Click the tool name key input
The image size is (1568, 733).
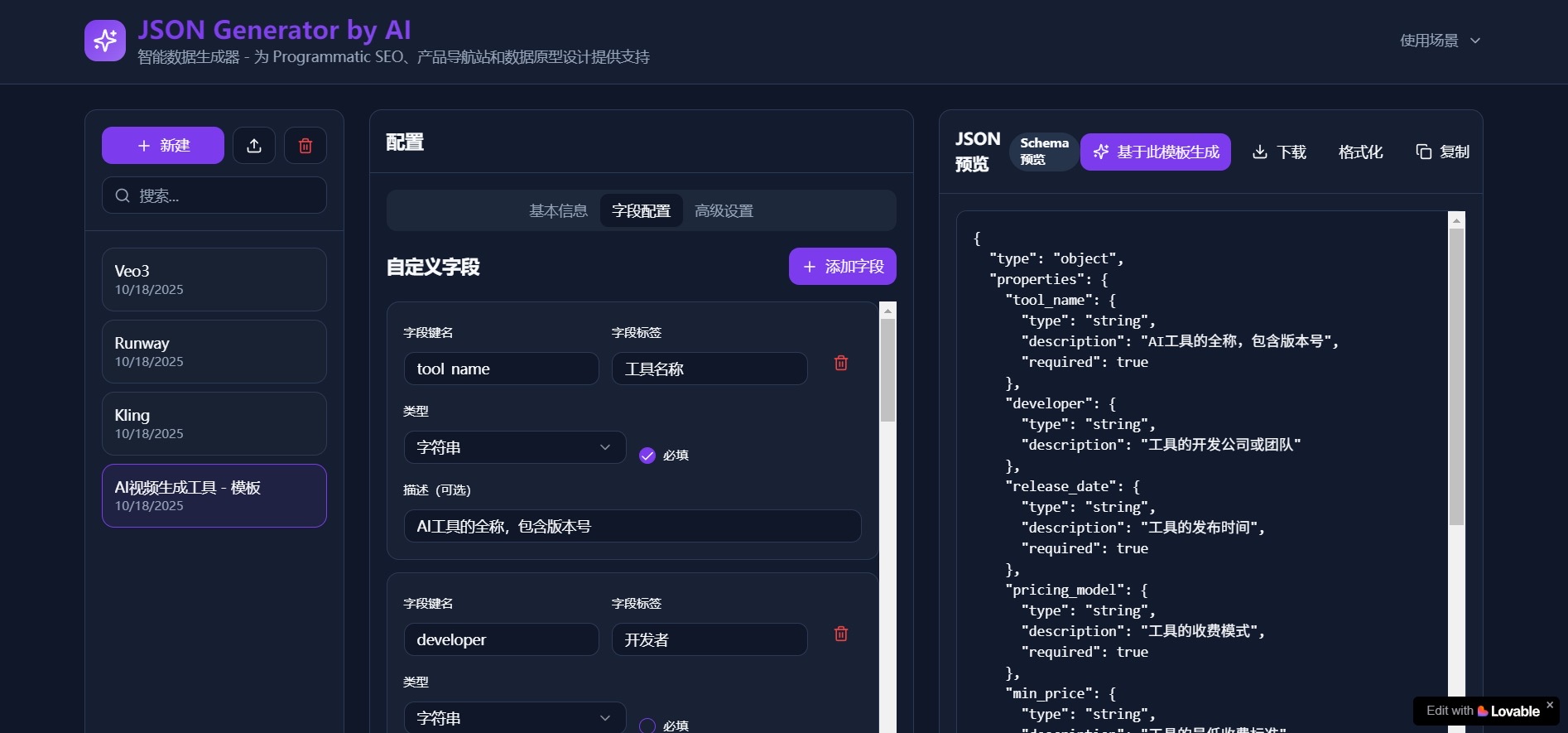pos(502,369)
